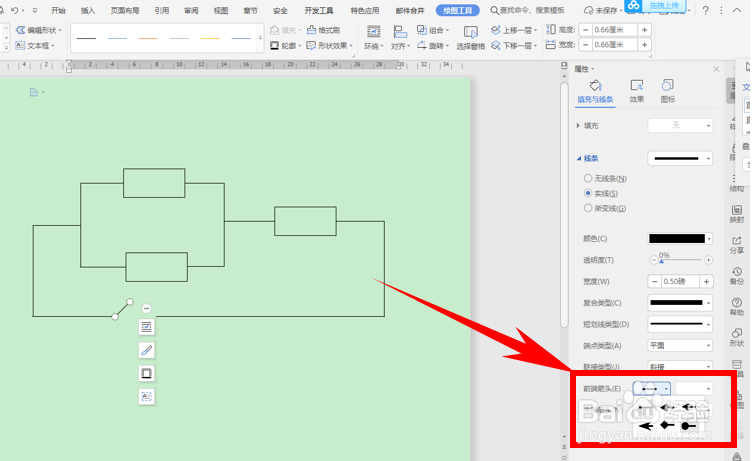Open the black 颜色 line color swatch
The height and width of the screenshot is (461, 753).
pyautogui.click(x=680, y=239)
